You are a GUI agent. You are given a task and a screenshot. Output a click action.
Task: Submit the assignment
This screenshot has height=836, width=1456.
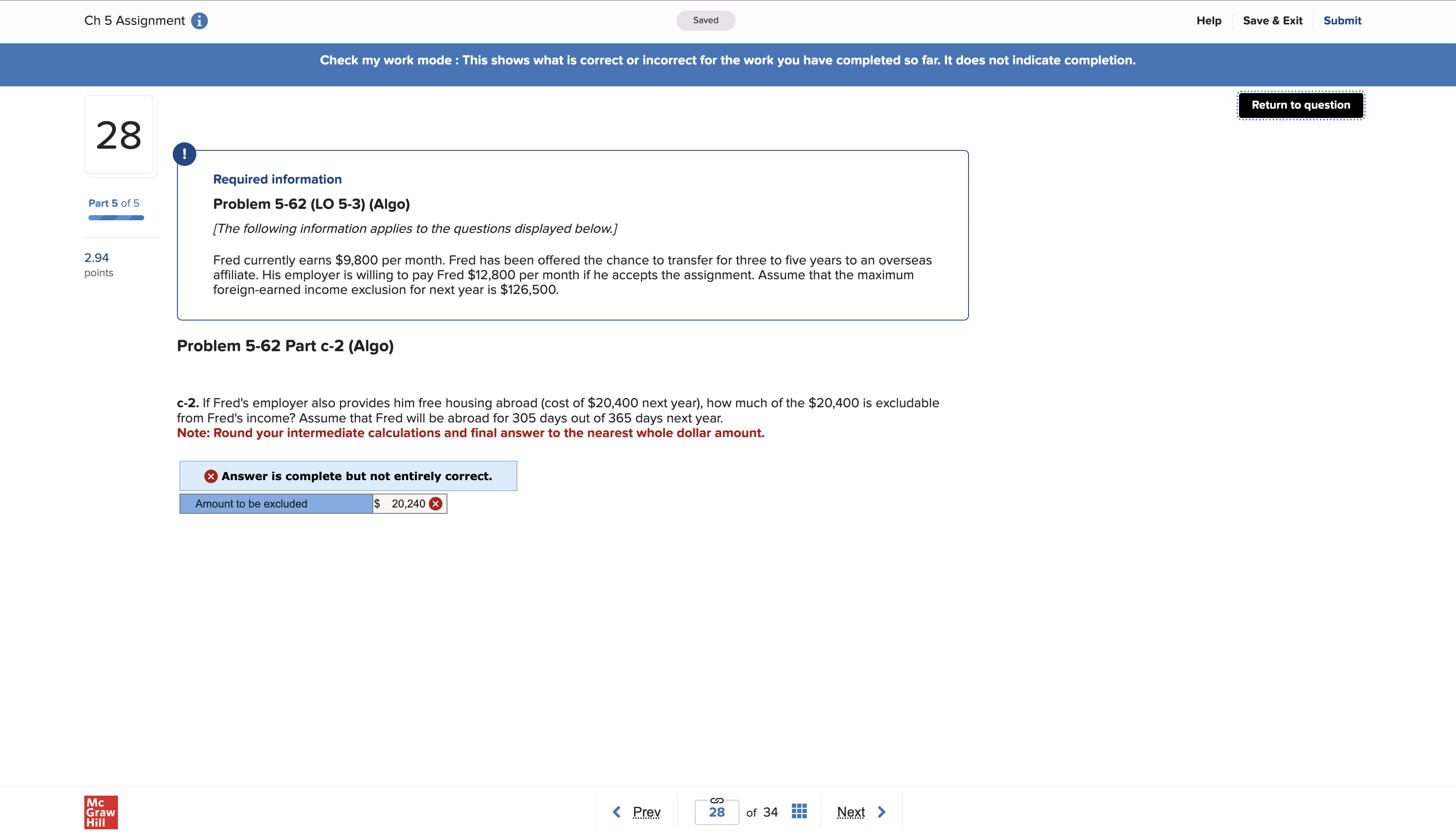(x=1342, y=20)
